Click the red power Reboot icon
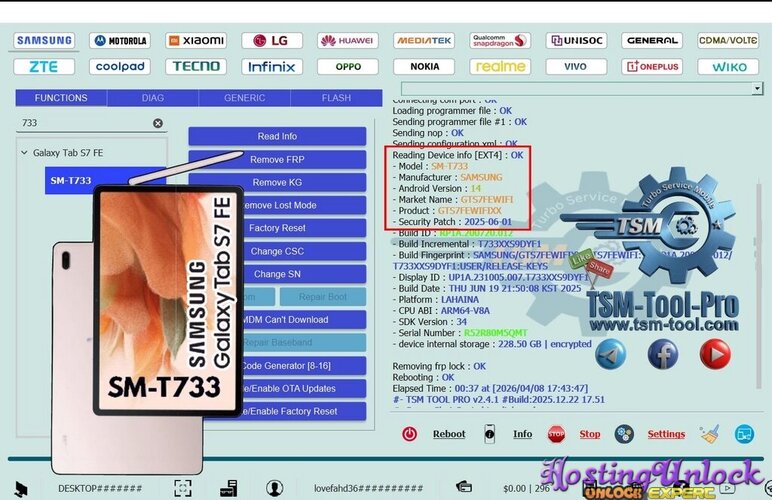 [x=410, y=434]
